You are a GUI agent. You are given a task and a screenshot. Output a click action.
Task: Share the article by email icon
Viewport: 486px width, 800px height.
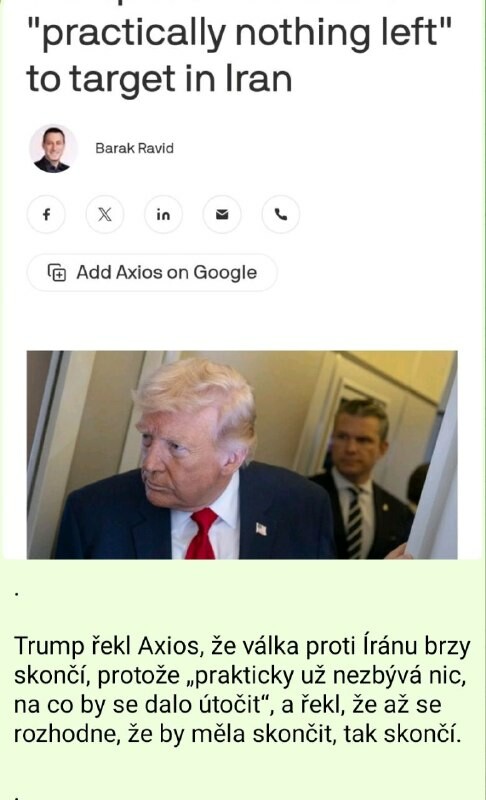click(x=222, y=214)
